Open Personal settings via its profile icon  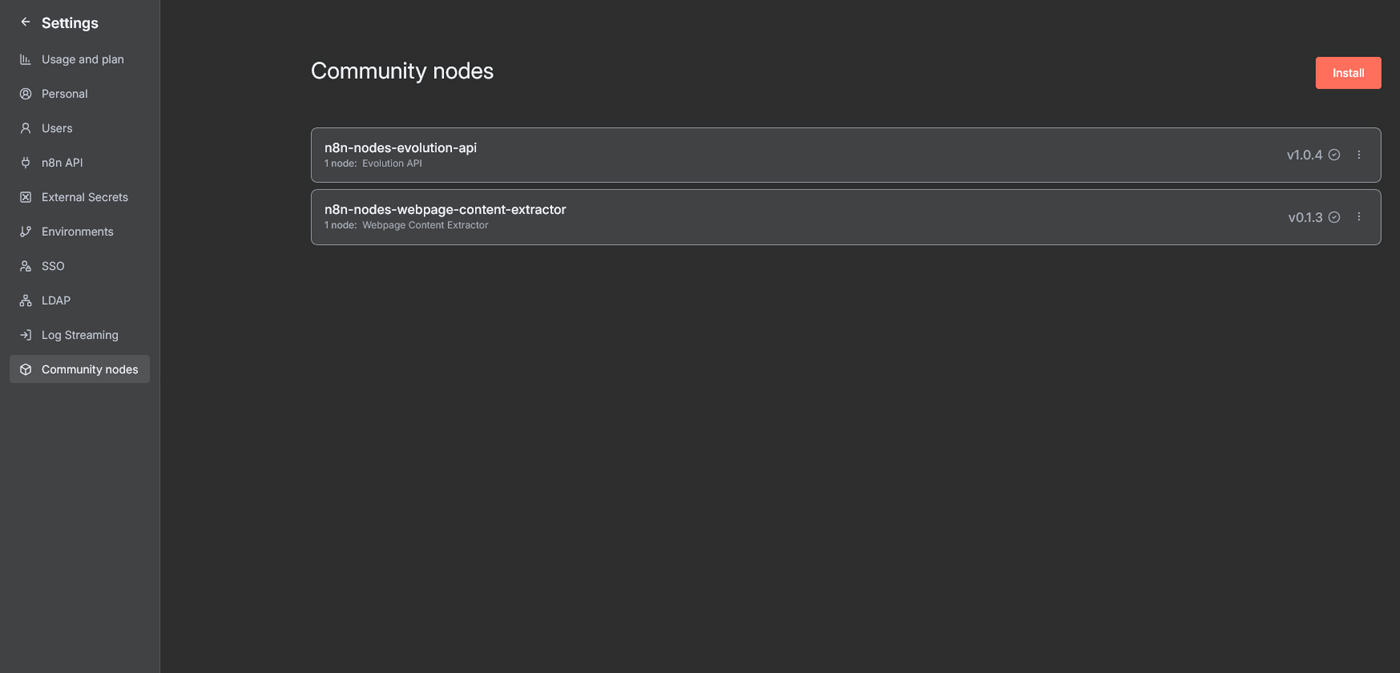click(x=24, y=93)
